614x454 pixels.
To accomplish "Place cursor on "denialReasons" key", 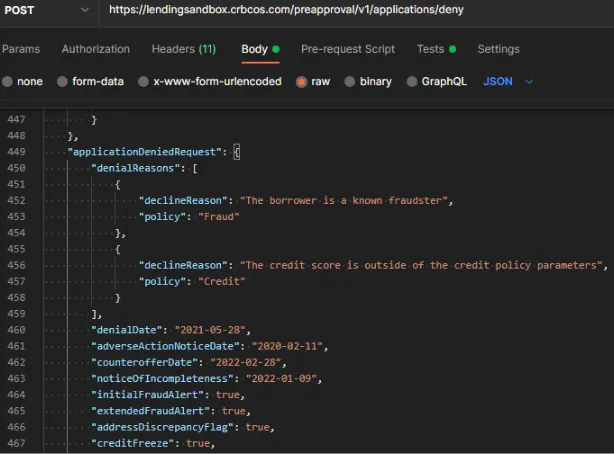I will click(138, 168).
